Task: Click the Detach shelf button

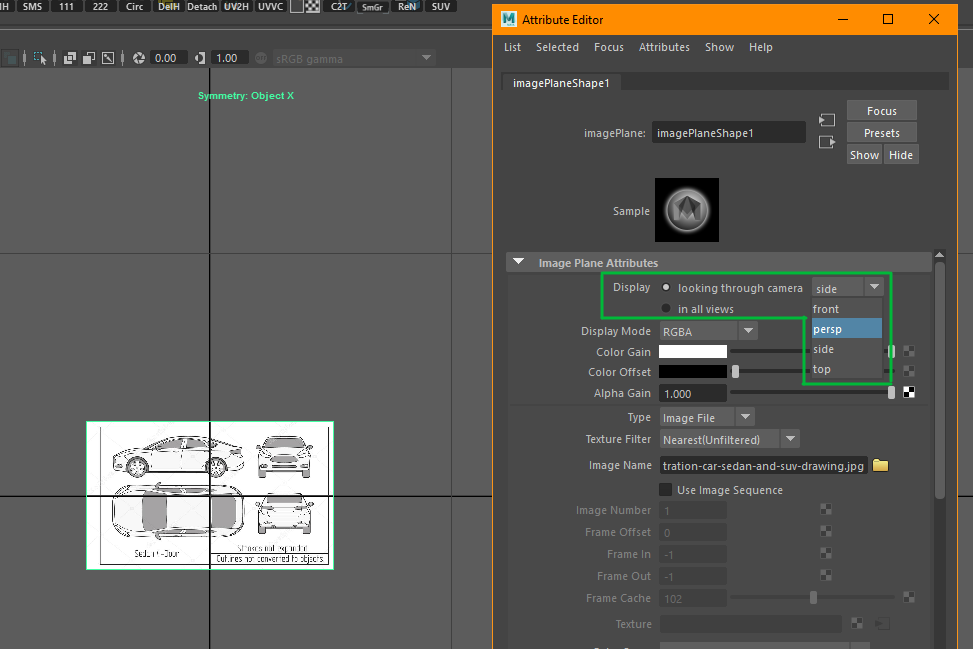Action: 202,6
